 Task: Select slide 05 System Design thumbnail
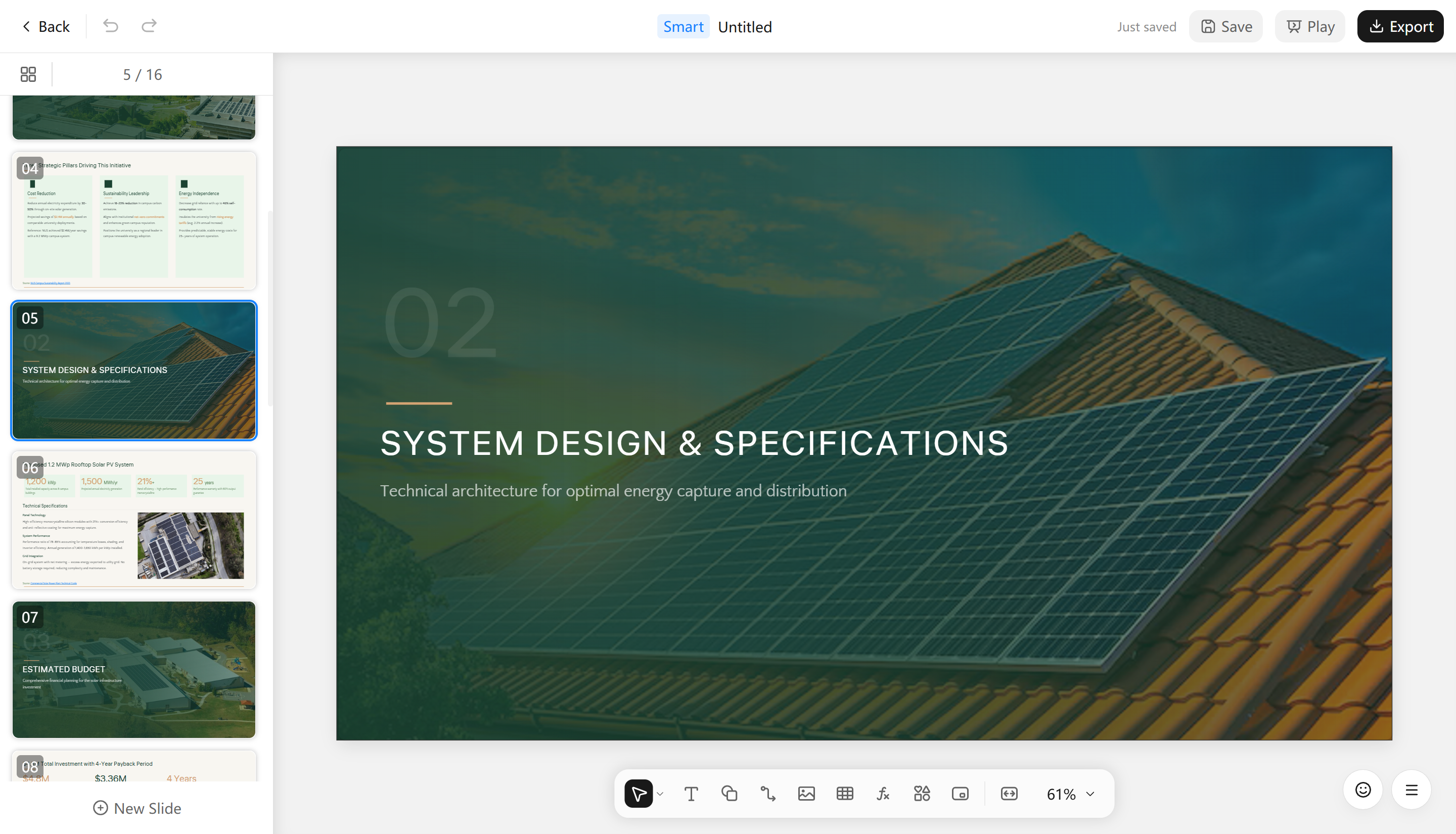[x=134, y=370]
